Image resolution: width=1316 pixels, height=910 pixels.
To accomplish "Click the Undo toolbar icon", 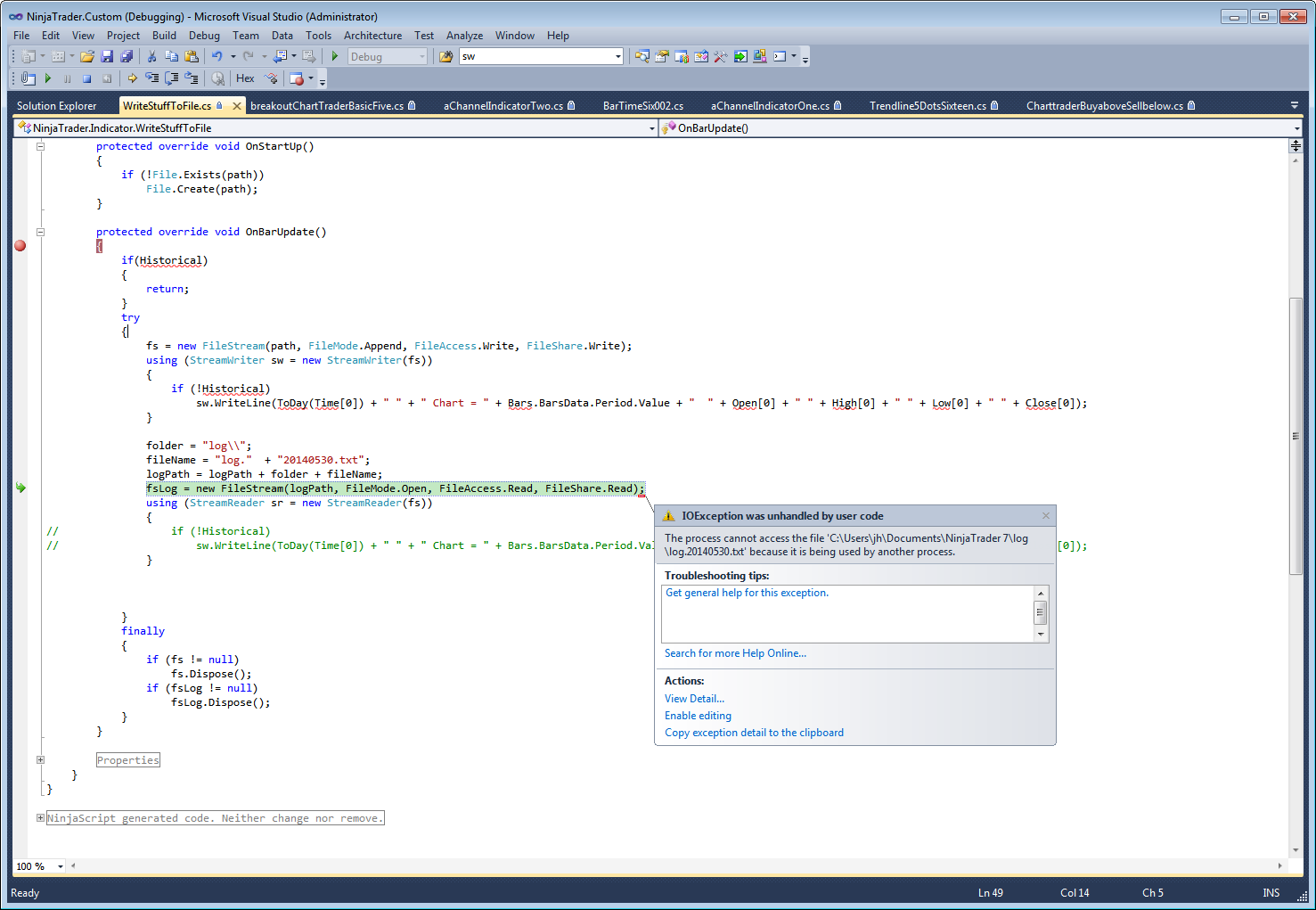I will pos(217,56).
